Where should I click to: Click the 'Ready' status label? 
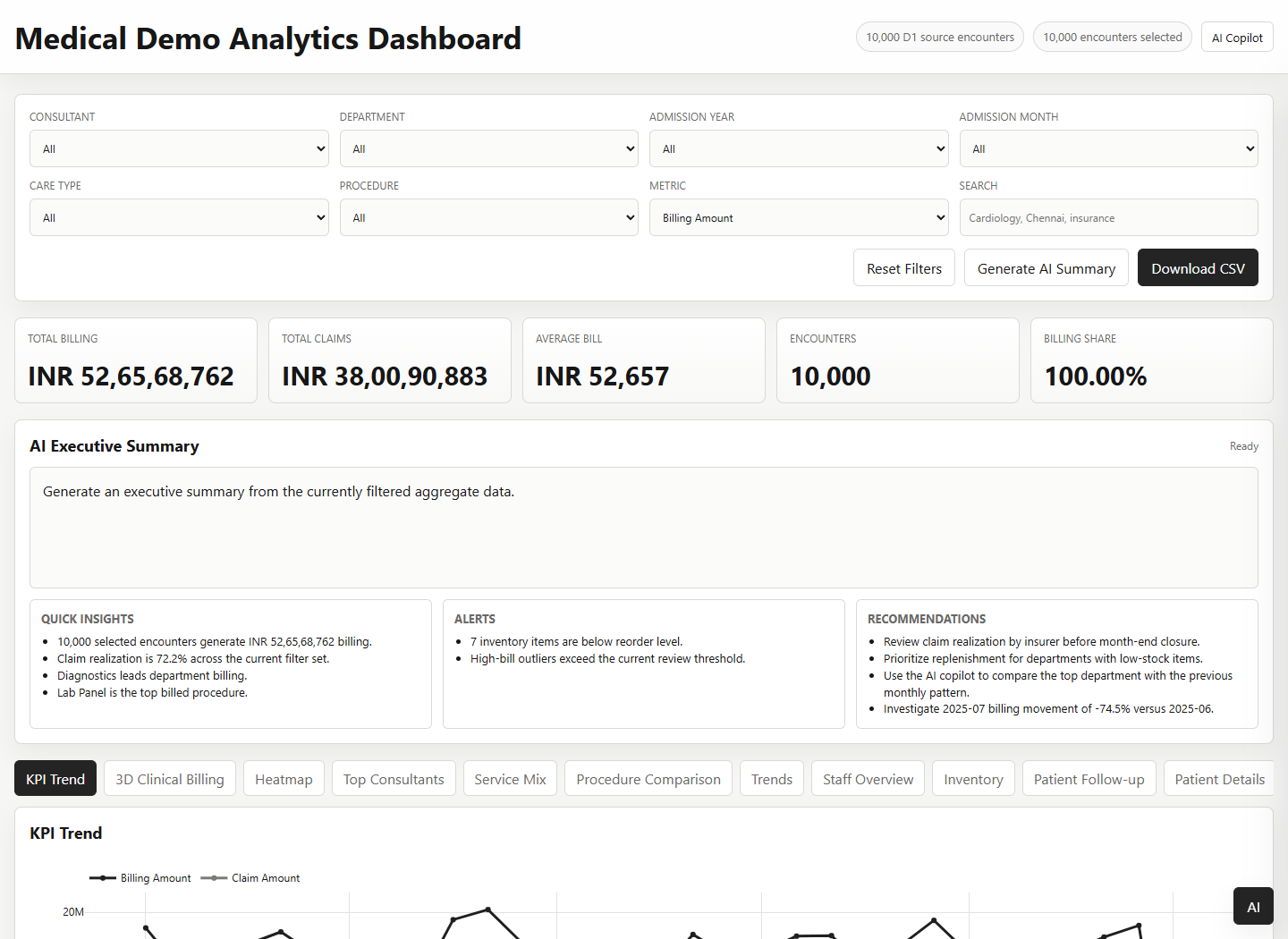(x=1243, y=446)
